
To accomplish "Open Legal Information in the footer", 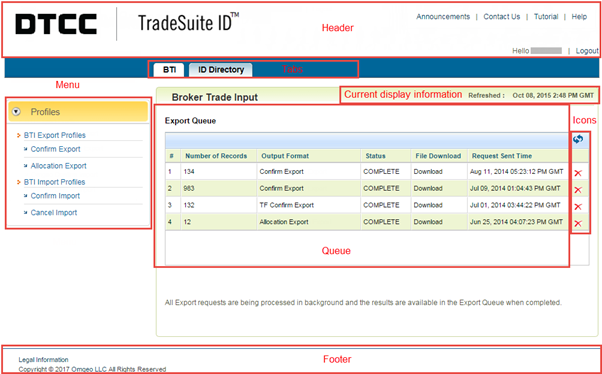I will [43, 360].
